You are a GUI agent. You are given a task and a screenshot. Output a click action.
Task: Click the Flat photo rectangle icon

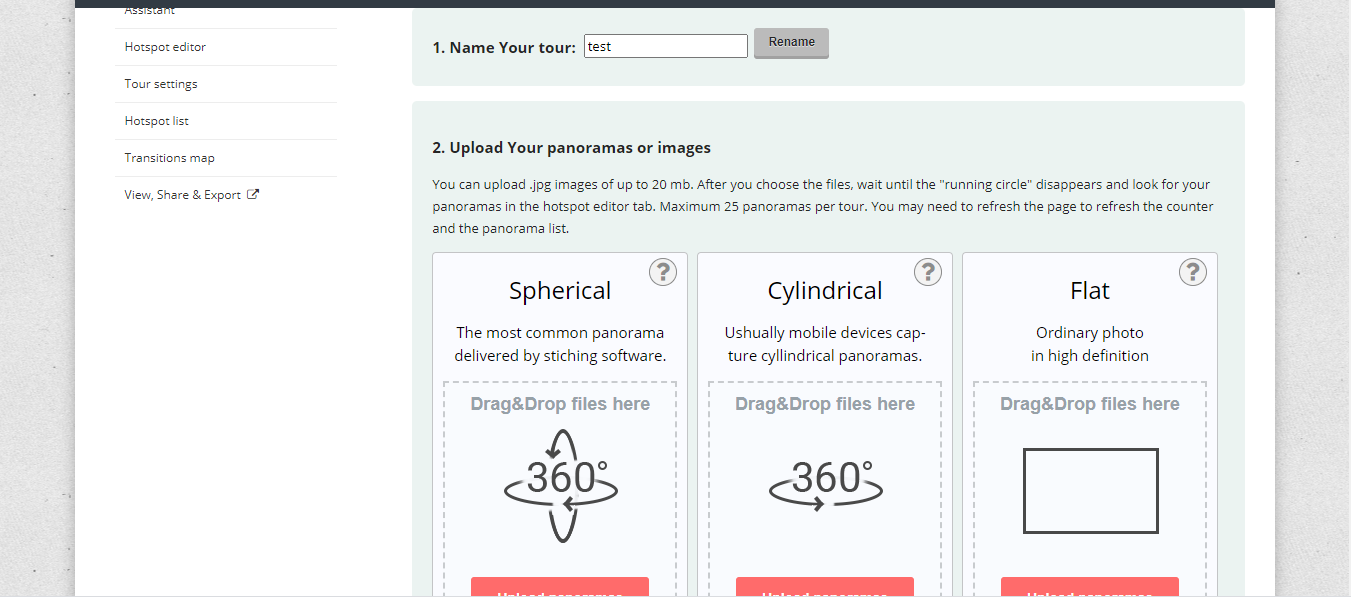pos(1090,490)
